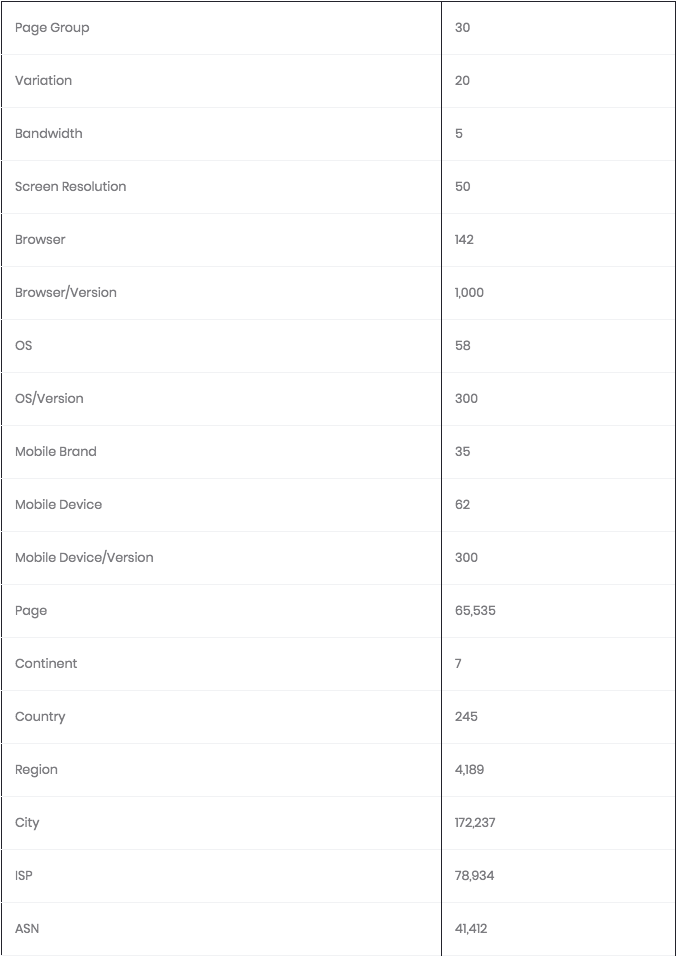Select the value 142 for Browser
This screenshot has width=677, height=959.
pyautogui.click(x=464, y=240)
